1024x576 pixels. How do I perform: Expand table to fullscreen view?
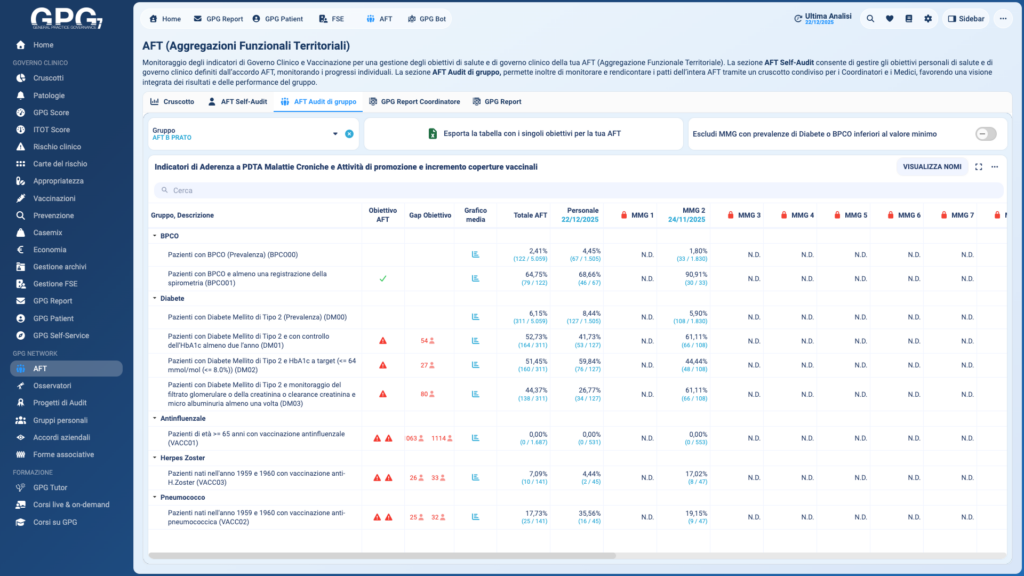click(x=979, y=167)
